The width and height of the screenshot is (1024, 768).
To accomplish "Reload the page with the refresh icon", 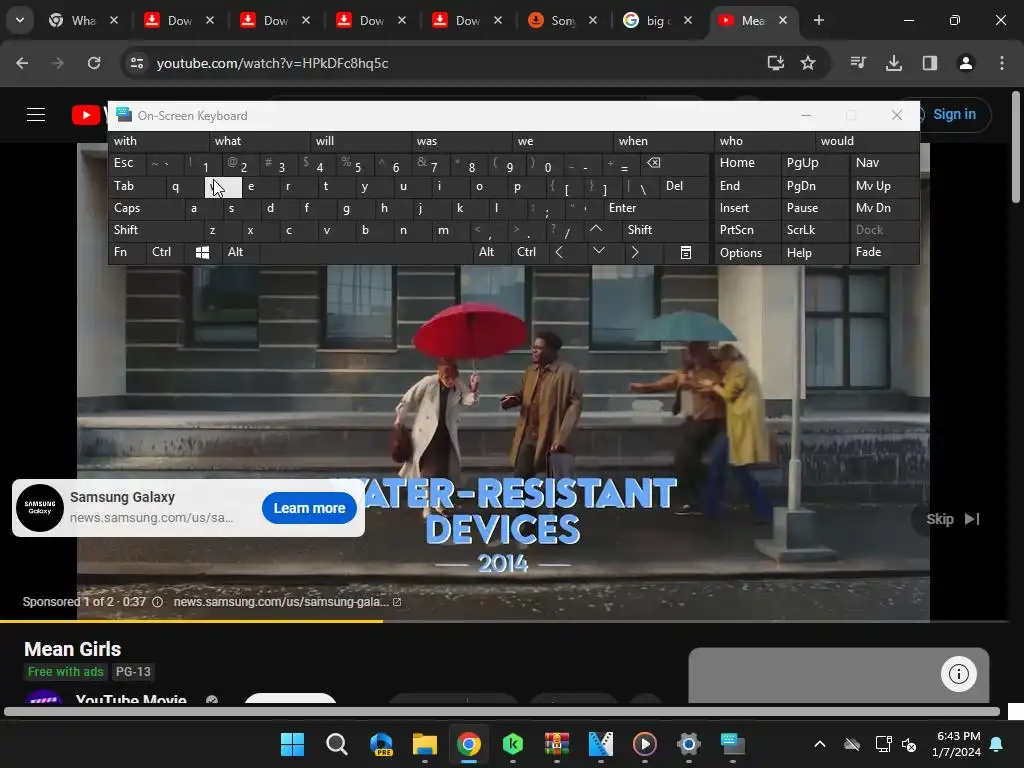I will coord(94,63).
